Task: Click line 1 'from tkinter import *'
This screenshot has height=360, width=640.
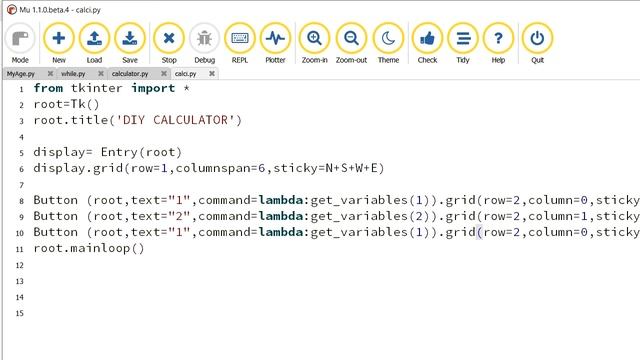Action: 111,88
